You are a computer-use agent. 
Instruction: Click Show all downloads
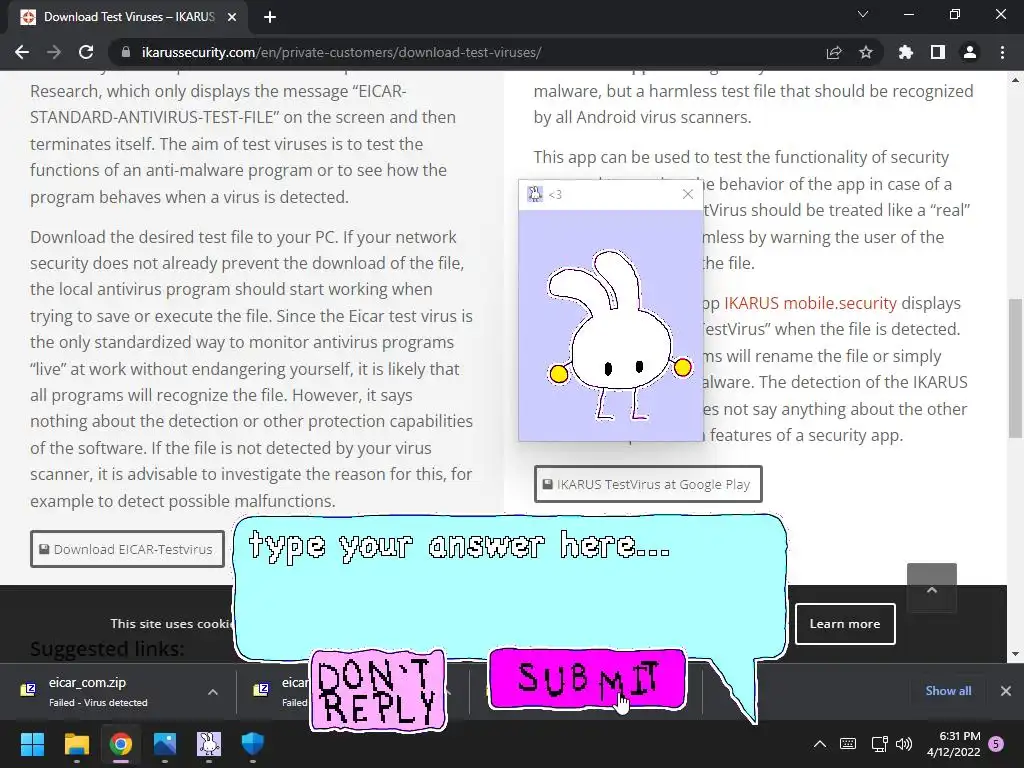click(x=948, y=691)
